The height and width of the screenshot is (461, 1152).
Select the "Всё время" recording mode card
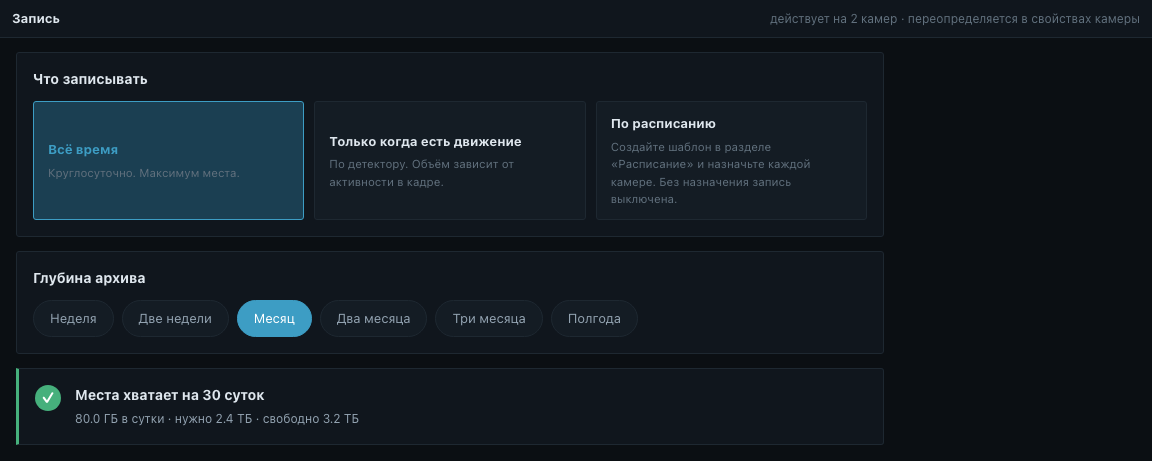tap(168, 160)
